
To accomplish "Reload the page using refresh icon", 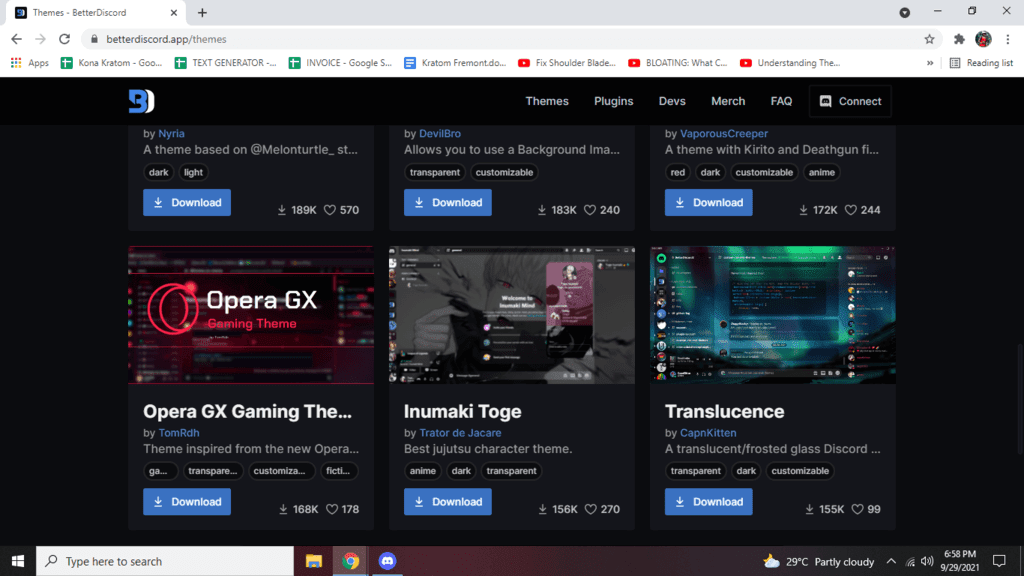I will tap(65, 39).
